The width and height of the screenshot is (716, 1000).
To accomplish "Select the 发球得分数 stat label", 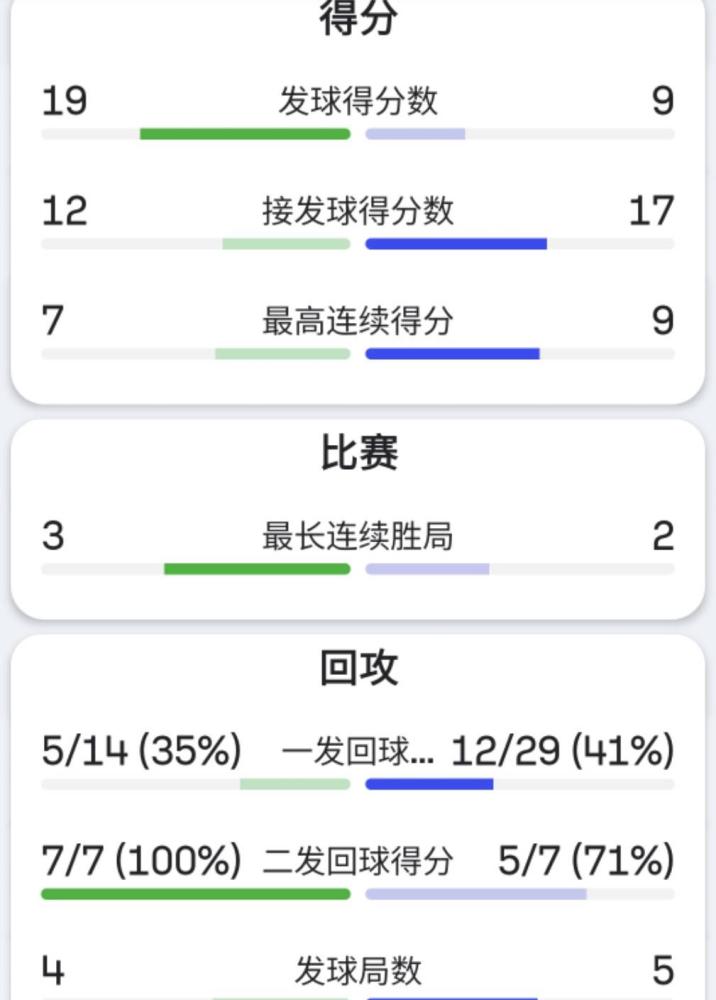I will 358,101.
